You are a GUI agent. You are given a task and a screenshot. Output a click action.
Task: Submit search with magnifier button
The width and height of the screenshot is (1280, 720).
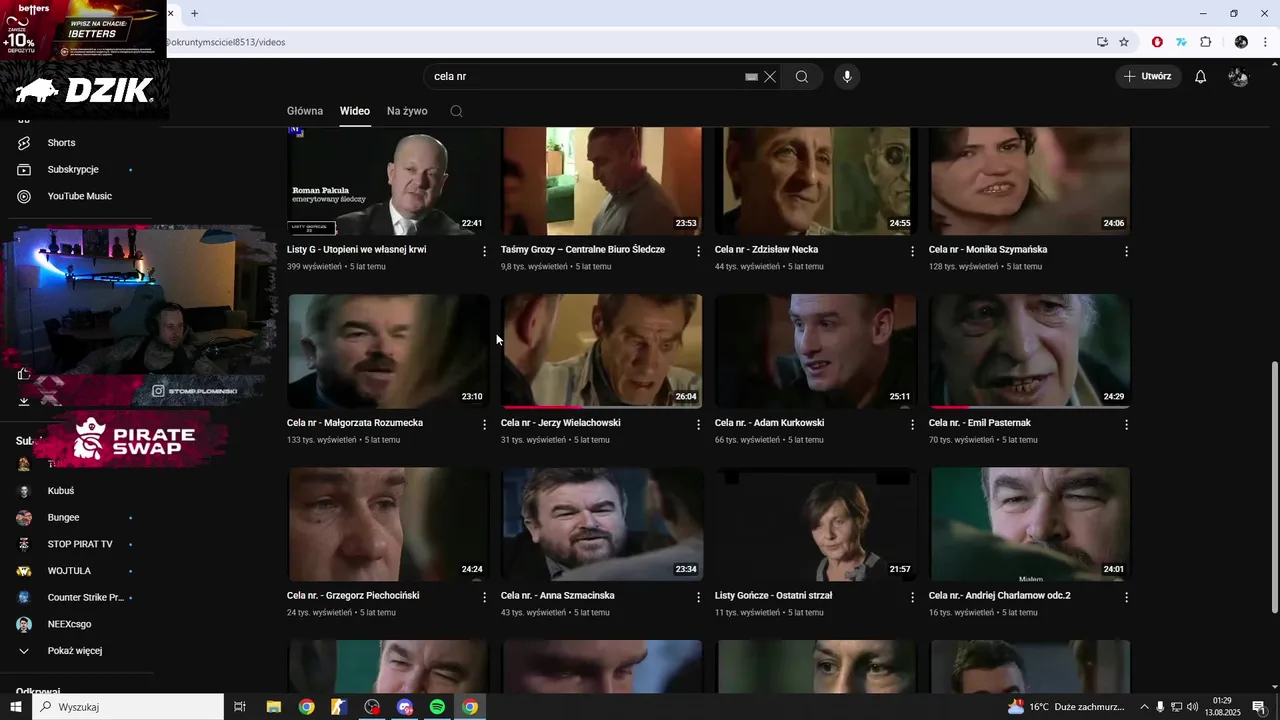[x=802, y=77]
